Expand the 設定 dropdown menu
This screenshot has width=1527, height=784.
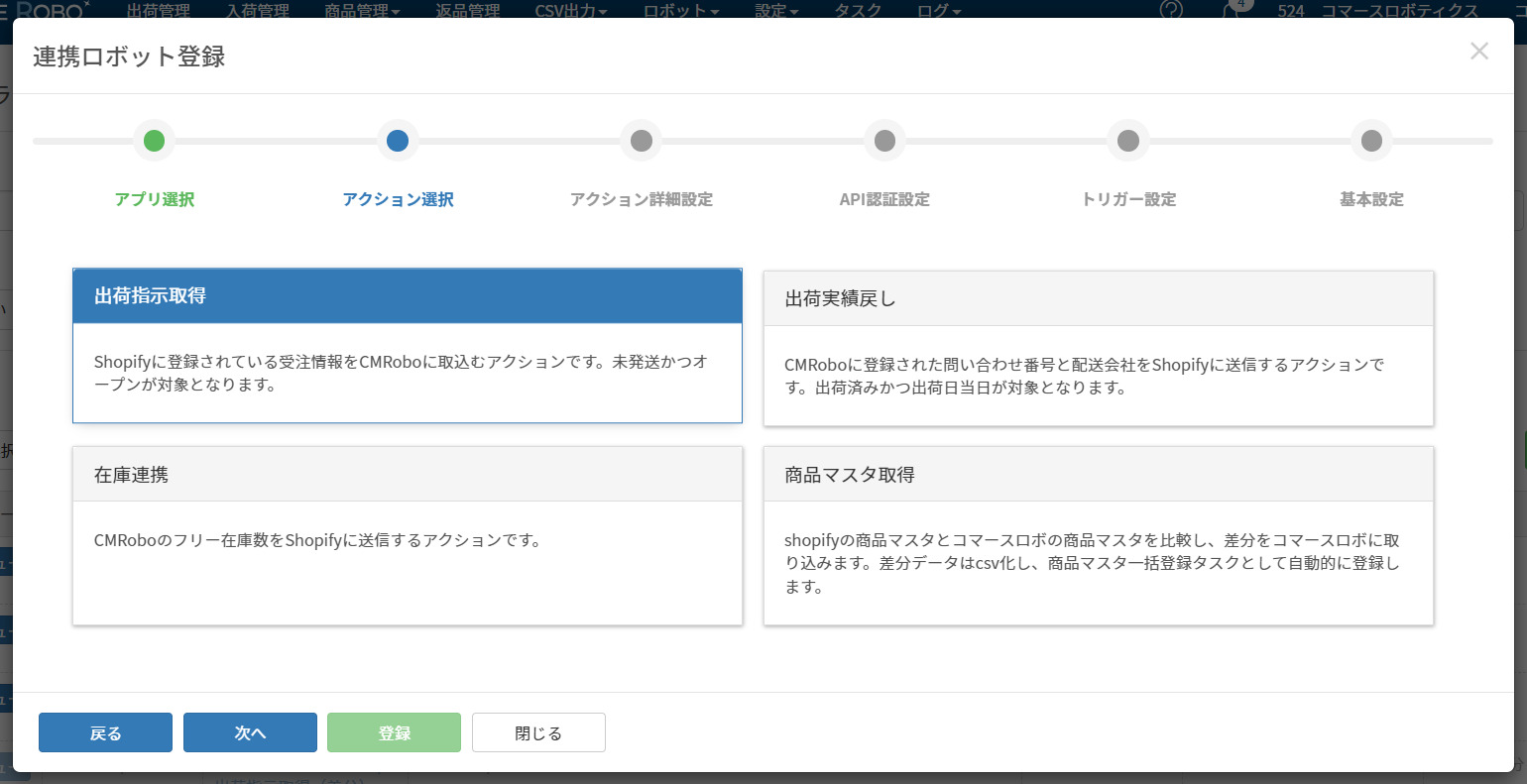click(x=776, y=11)
